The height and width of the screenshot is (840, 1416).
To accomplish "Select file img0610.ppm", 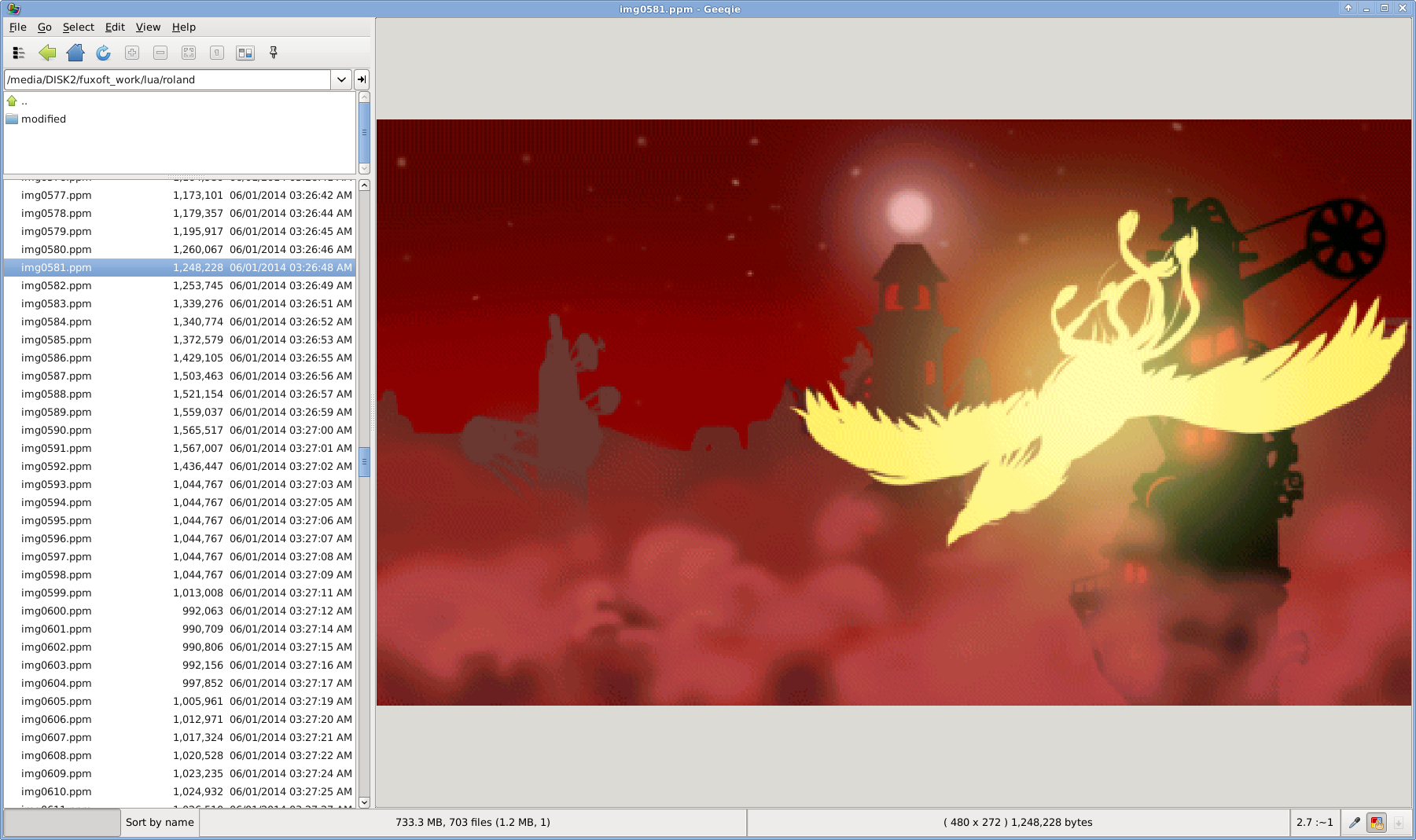I will click(x=179, y=792).
